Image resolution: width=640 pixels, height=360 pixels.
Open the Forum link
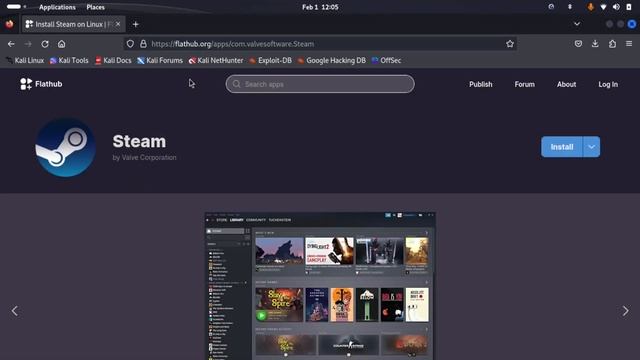pyautogui.click(x=524, y=84)
